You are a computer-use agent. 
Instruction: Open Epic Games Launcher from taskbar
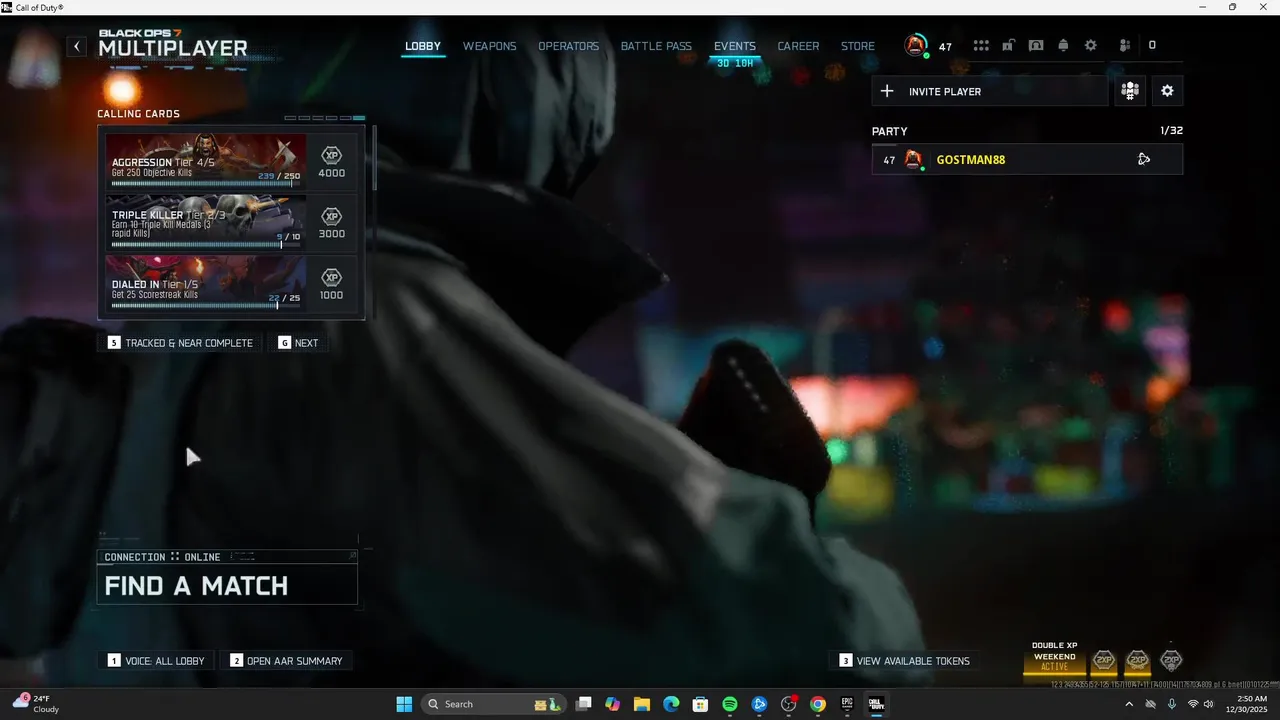[x=847, y=704]
